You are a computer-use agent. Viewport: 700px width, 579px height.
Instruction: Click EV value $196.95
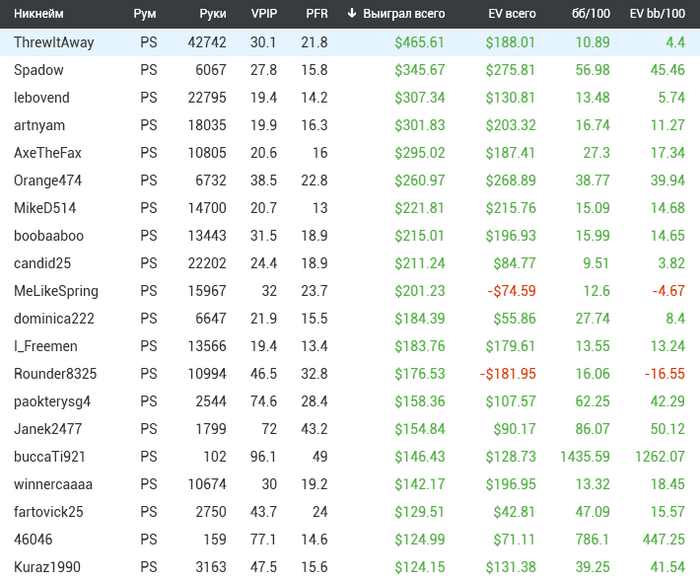[x=511, y=484]
